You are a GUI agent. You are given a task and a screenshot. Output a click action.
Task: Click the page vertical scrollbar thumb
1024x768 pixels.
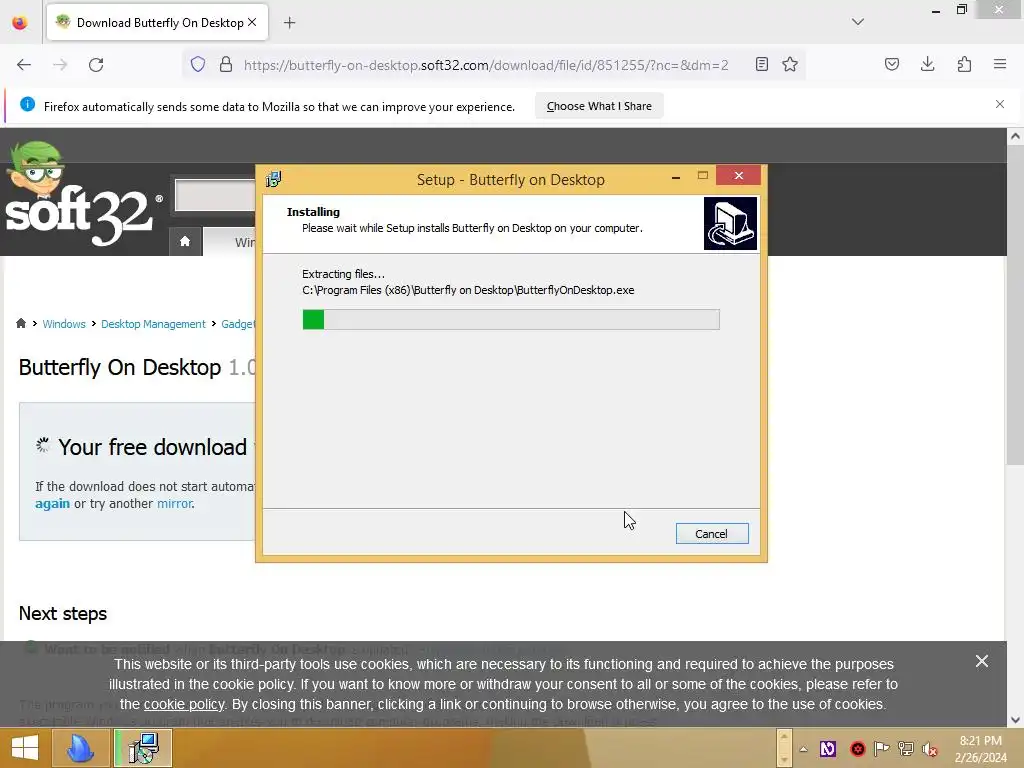[x=1014, y=305]
